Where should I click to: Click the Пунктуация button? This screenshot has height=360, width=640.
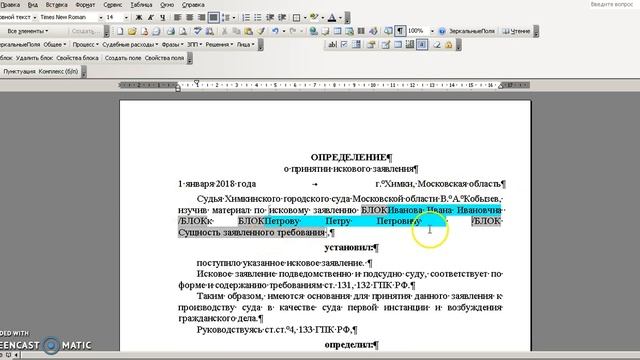click(19, 71)
